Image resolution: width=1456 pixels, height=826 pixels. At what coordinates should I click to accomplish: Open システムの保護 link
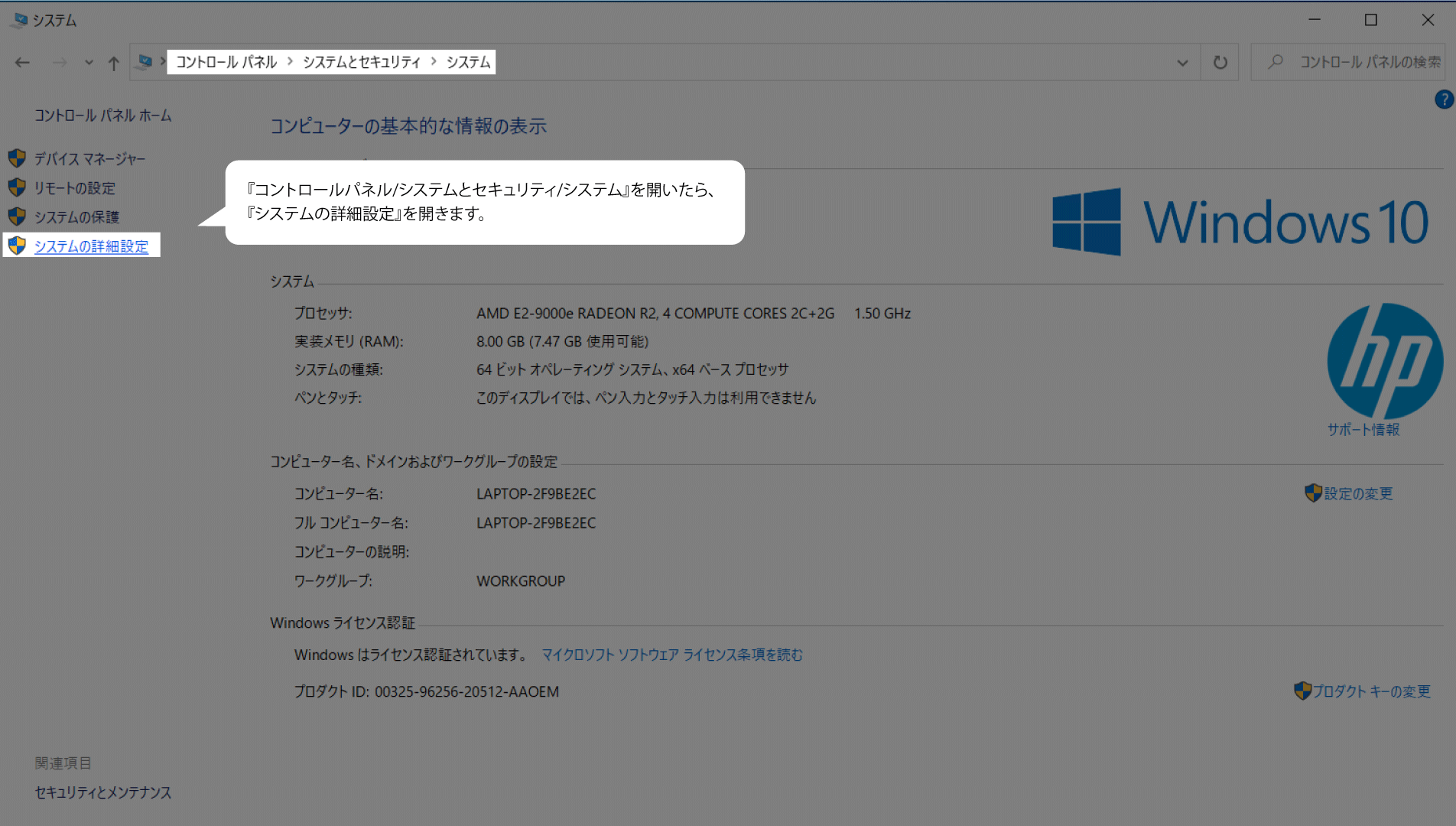[76, 217]
